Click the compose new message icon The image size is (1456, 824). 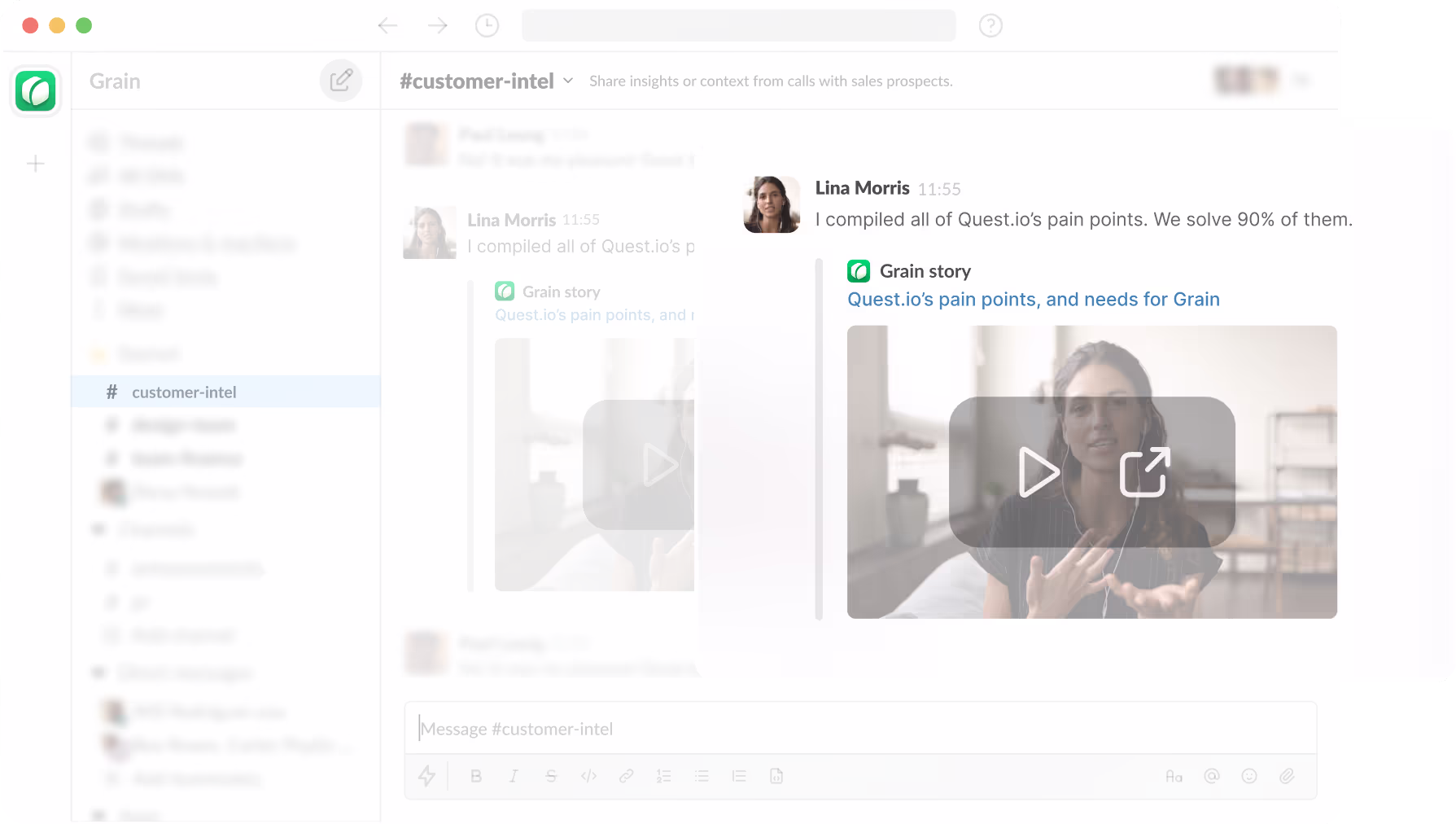[340, 81]
